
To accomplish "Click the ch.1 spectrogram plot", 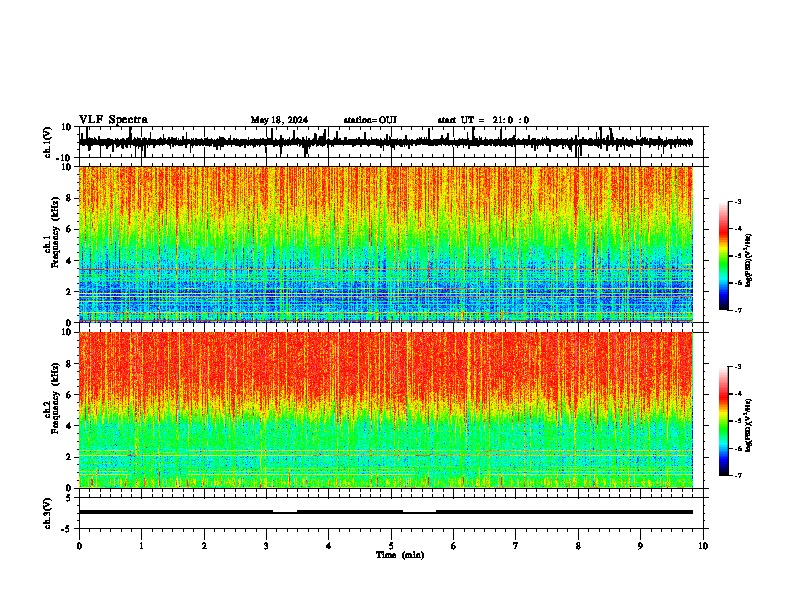I will pyautogui.click(x=386, y=244).
